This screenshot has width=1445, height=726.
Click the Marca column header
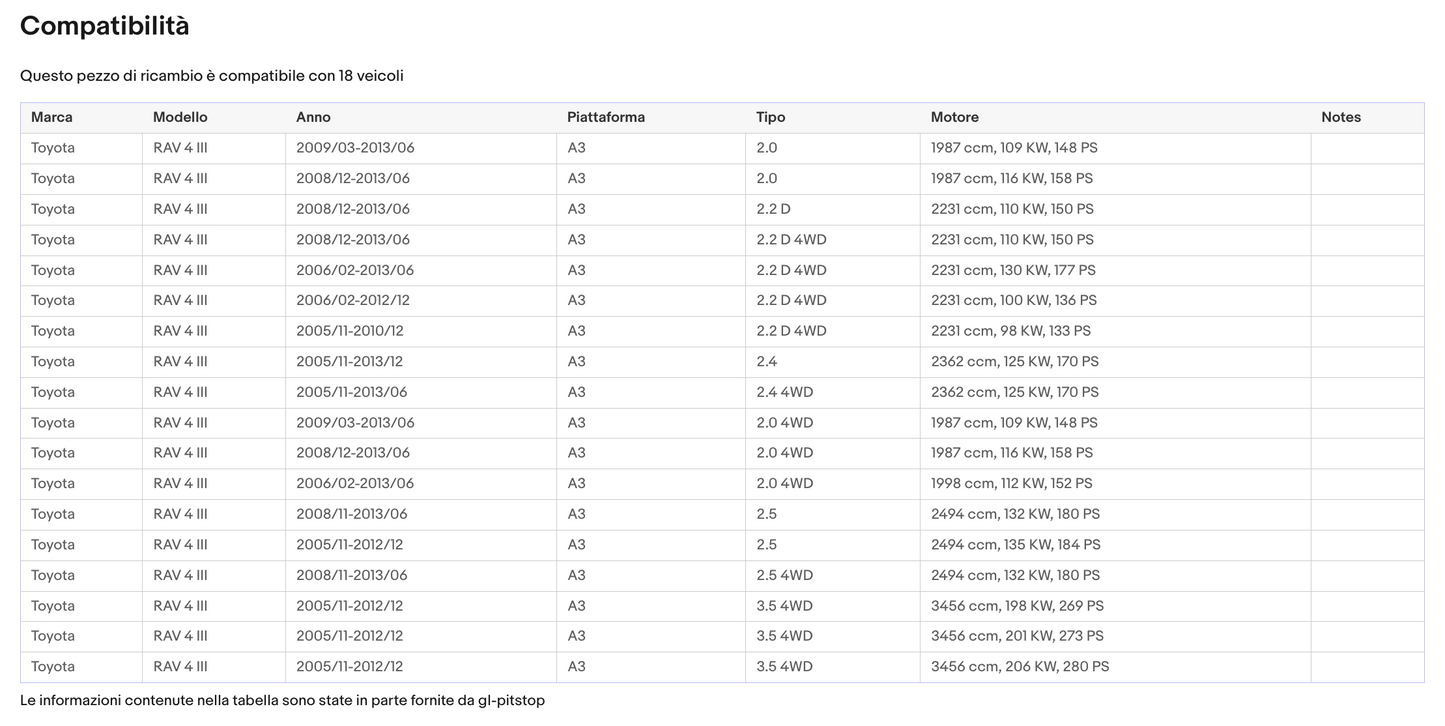(x=52, y=117)
